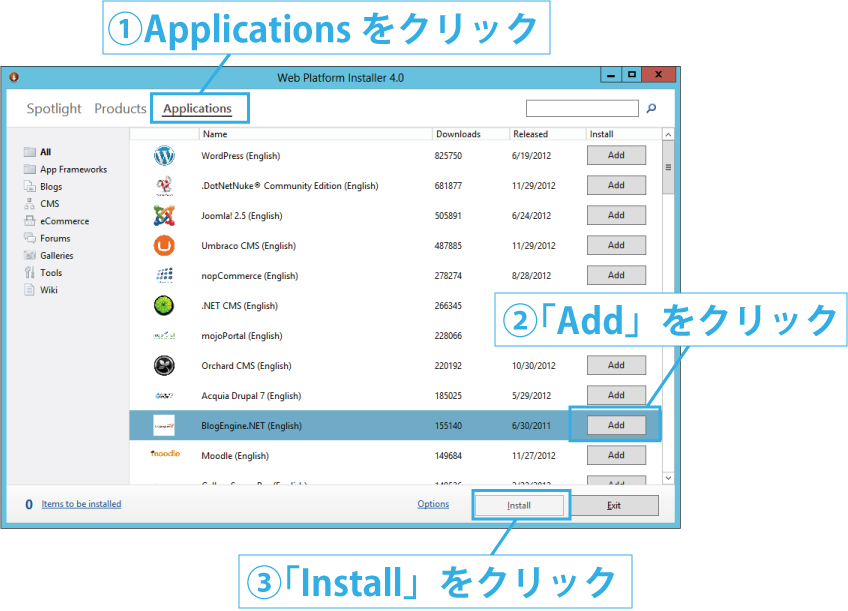Select the DotNetNuke app icon
This screenshot has height=611, width=848.
(x=164, y=185)
